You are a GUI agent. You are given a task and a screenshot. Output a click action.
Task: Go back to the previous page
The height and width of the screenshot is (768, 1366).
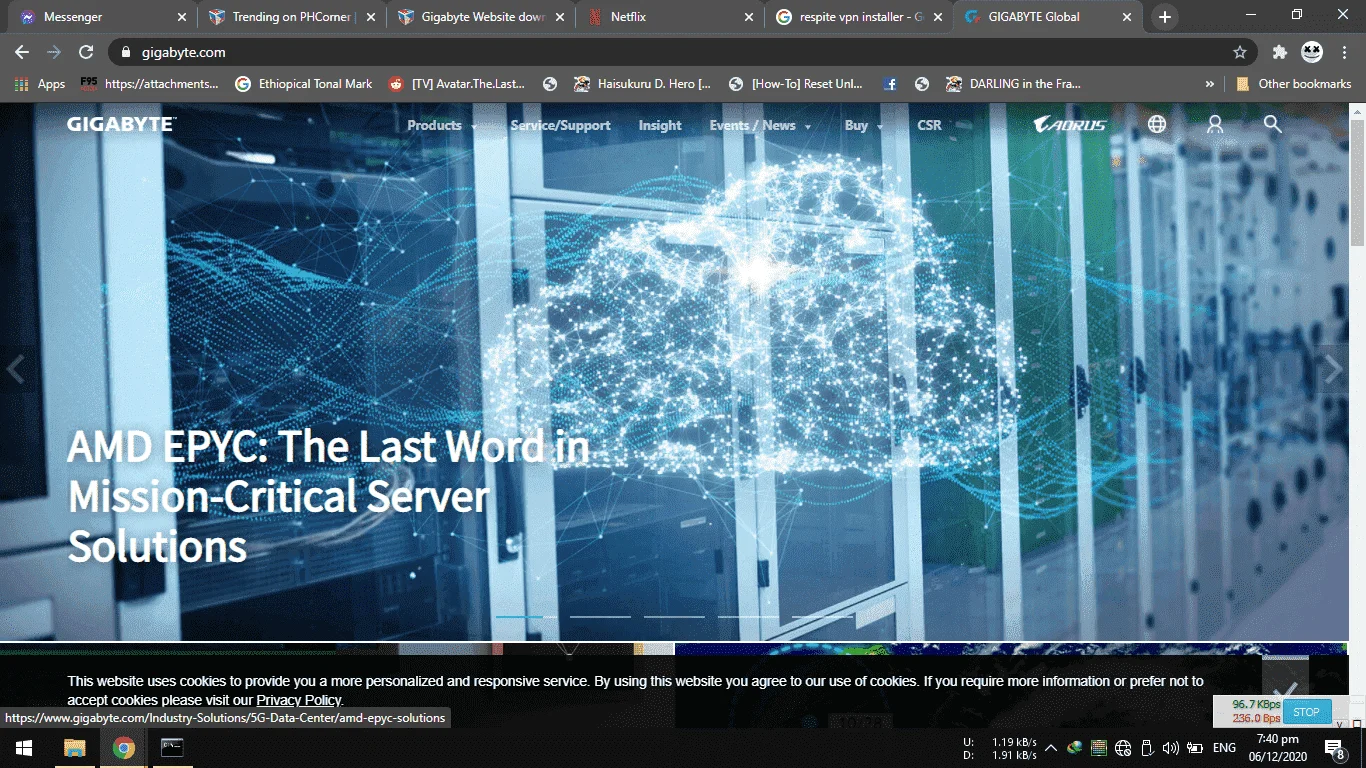point(22,52)
